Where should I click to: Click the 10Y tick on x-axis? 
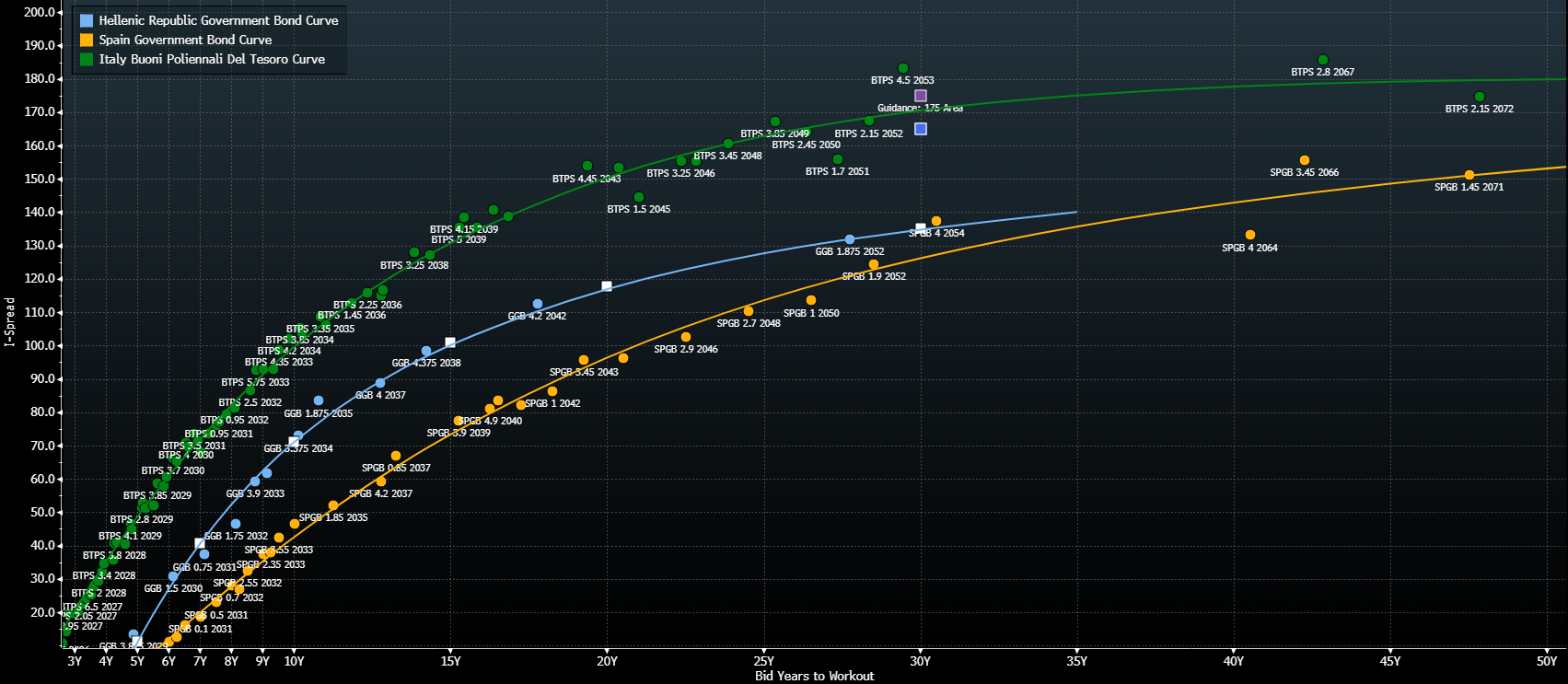coord(294,661)
